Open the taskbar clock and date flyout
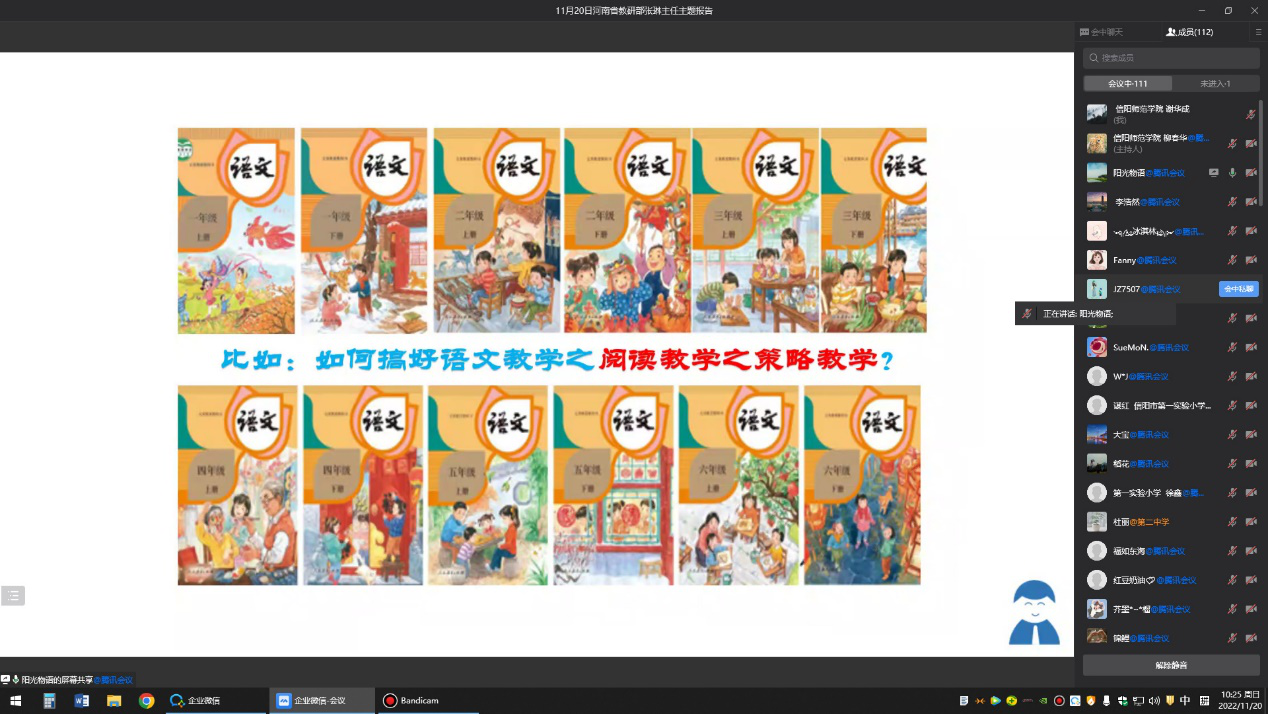The height and width of the screenshot is (714, 1268). [1239, 700]
